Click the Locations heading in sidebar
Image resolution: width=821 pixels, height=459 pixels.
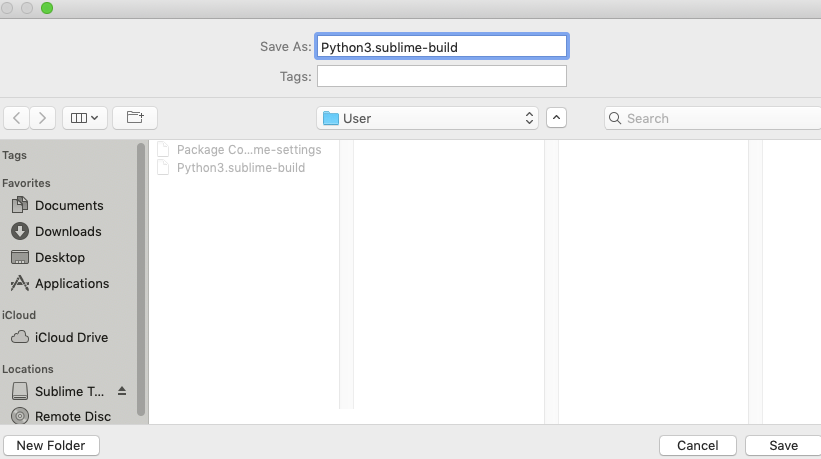point(28,368)
